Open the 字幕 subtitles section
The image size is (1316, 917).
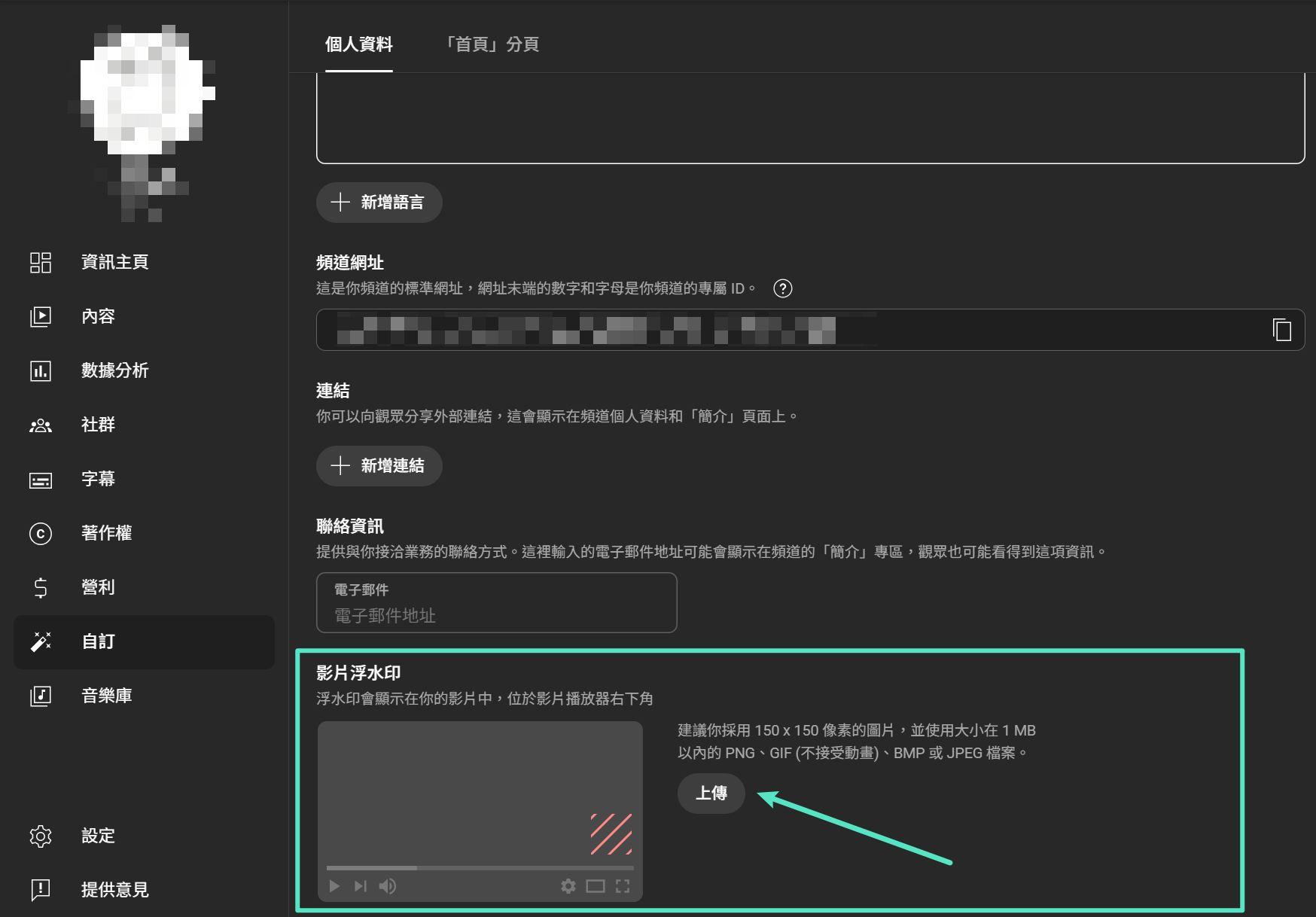click(x=98, y=479)
